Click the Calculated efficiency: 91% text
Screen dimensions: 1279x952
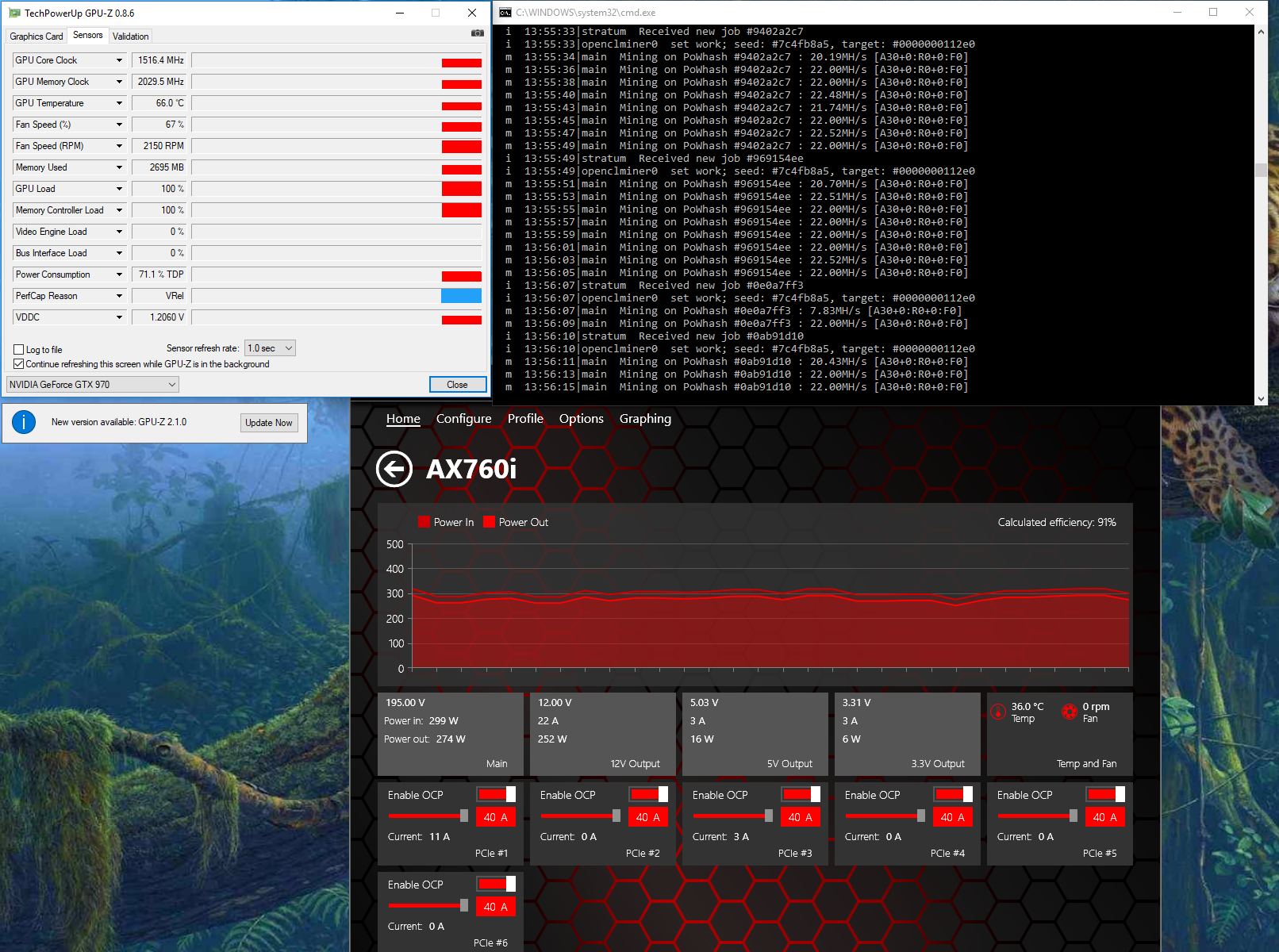(x=1057, y=522)
